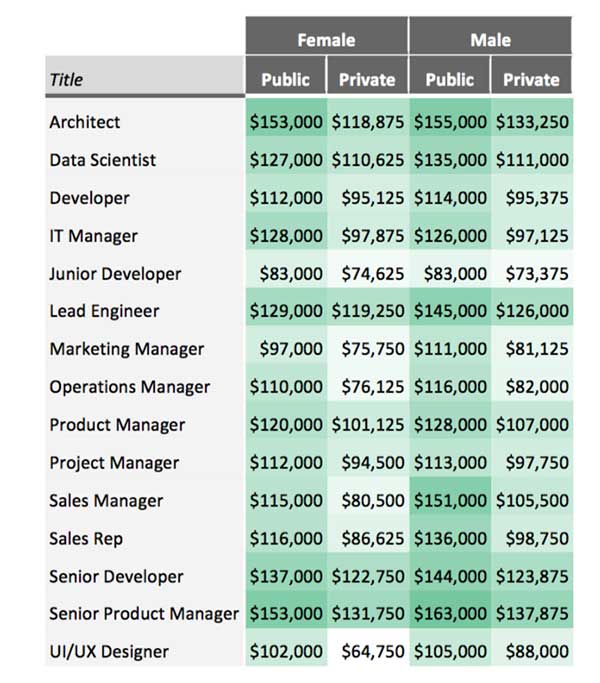Image resolution: width=600 pixels, height=683 pixels.
Task: Select the $145,000 Lead Engineer cell
Action: (450, 311)
